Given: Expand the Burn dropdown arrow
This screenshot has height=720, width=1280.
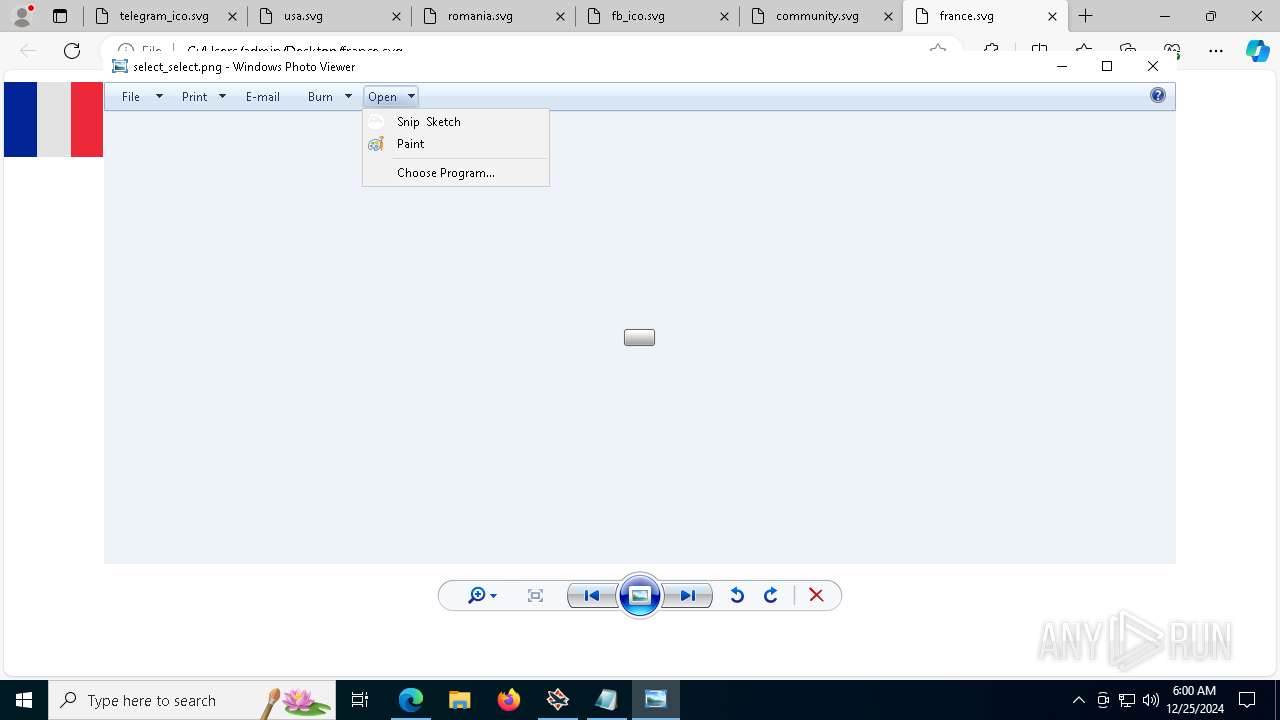Looking at the screenshot, I should point(348,97).
